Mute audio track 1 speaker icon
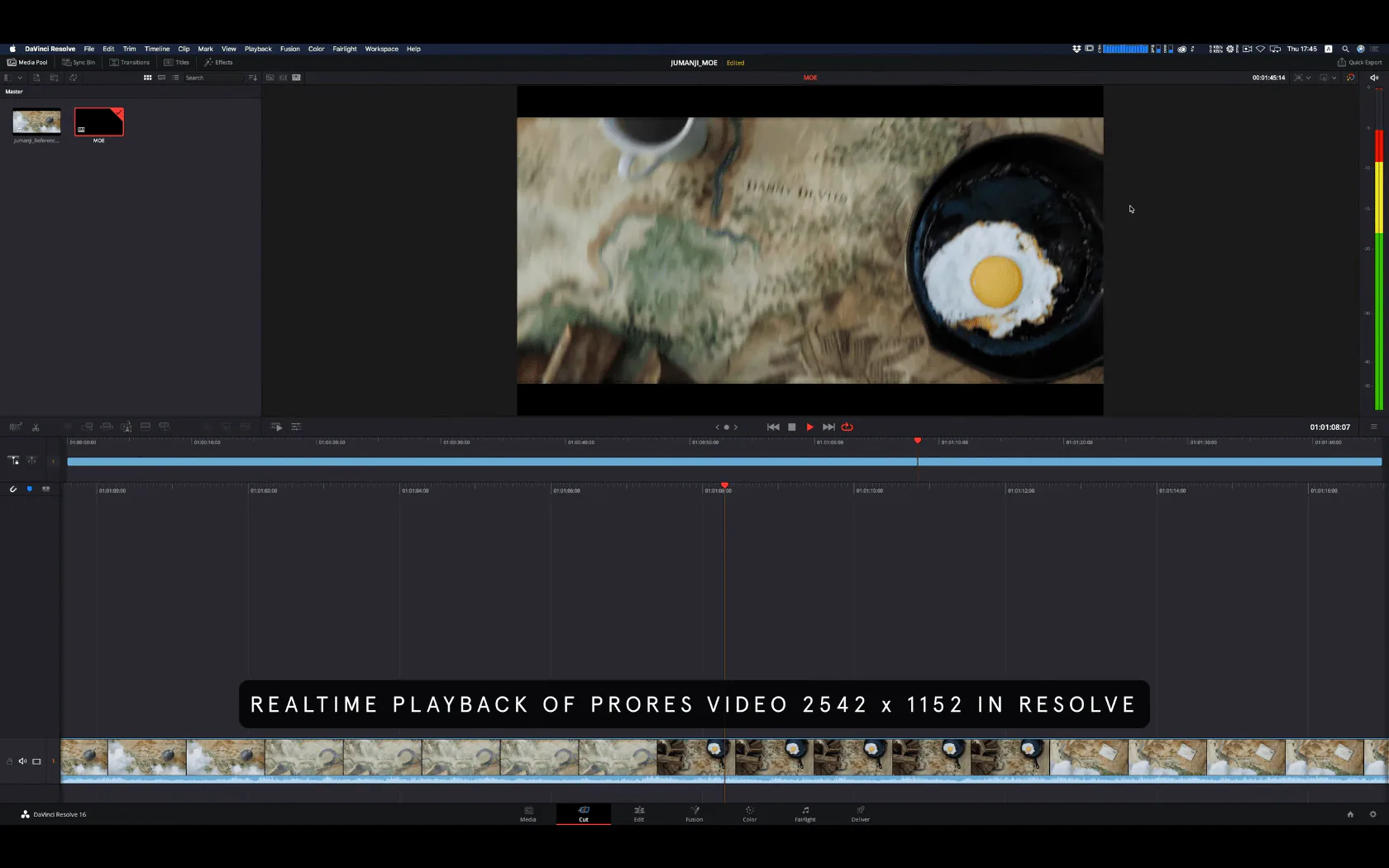Viewport: 1389px width, 868px height. pyautogui.click(x=22, y=761)
